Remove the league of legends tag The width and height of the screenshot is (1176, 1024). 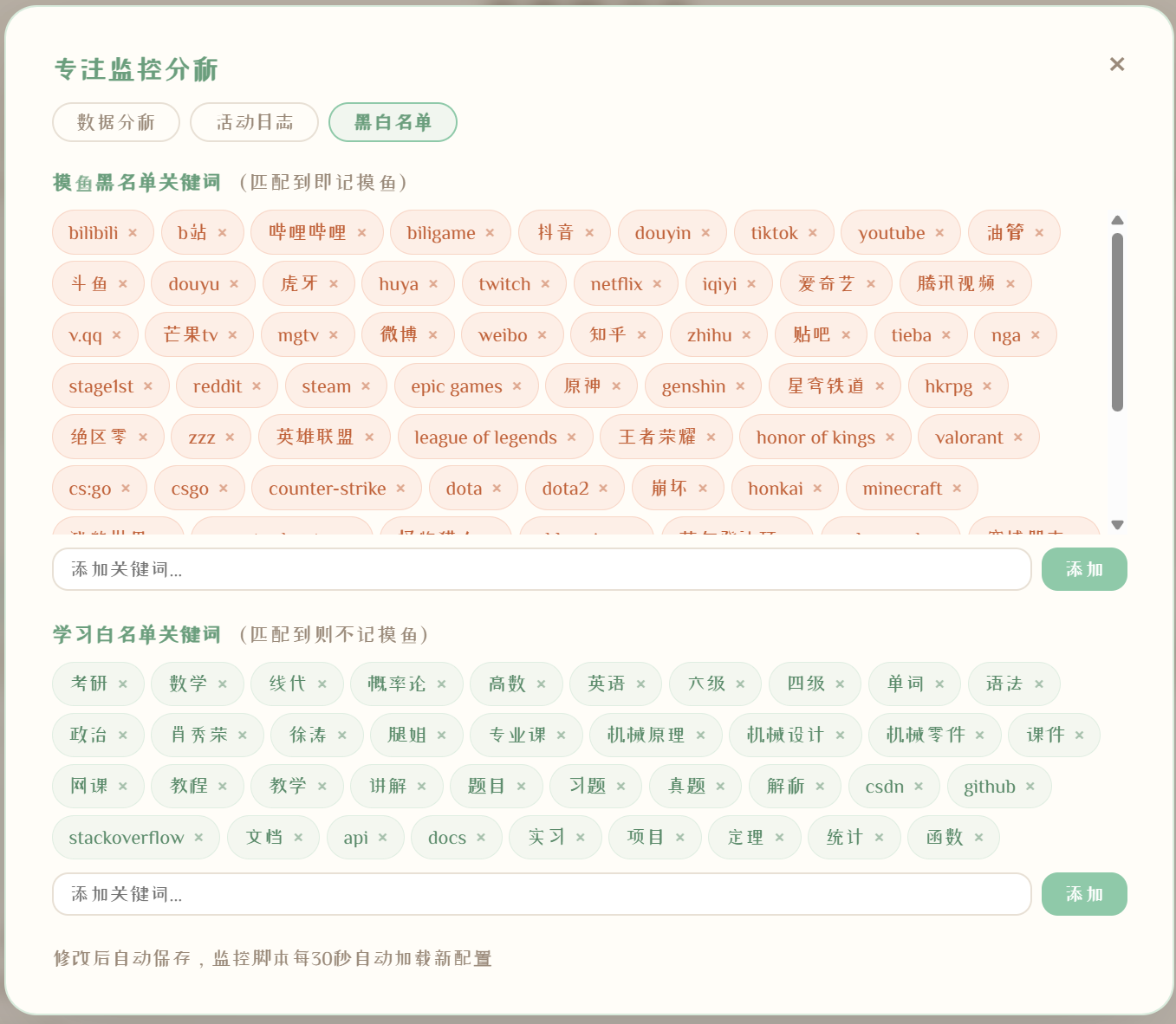[571, 437]
